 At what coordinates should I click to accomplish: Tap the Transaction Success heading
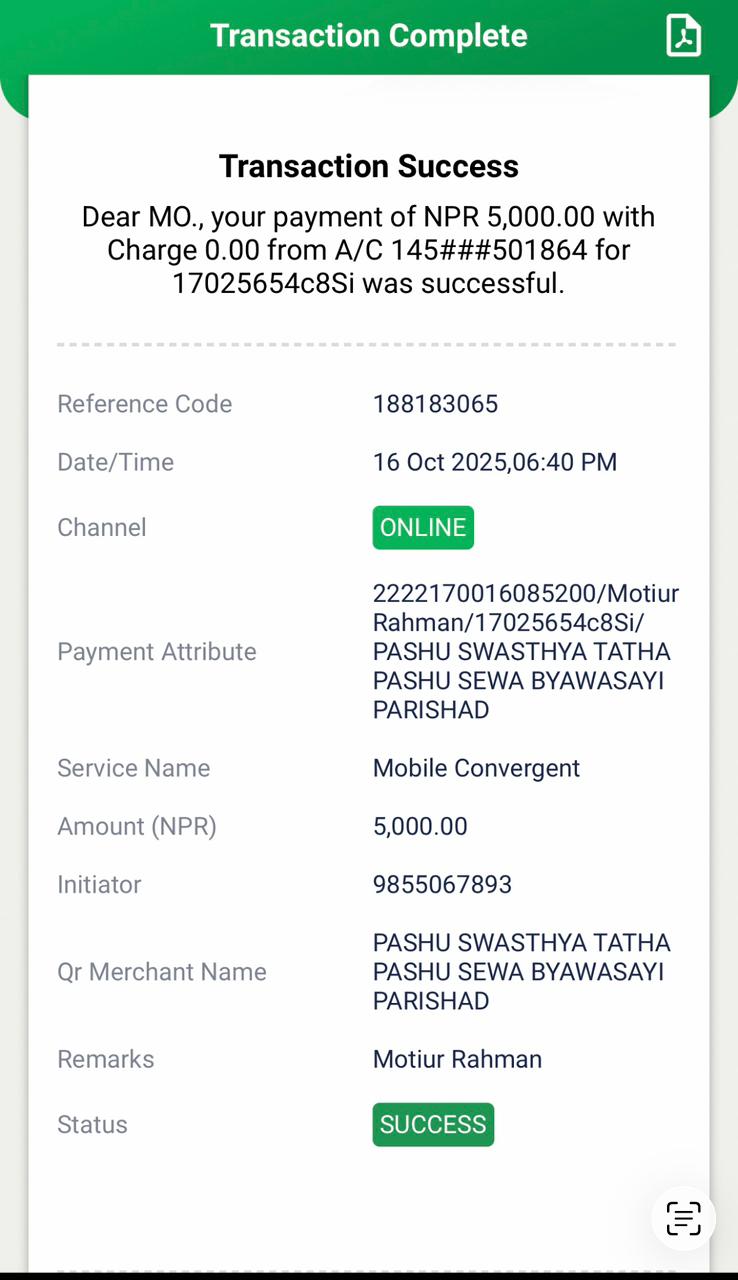coord(369,166)
